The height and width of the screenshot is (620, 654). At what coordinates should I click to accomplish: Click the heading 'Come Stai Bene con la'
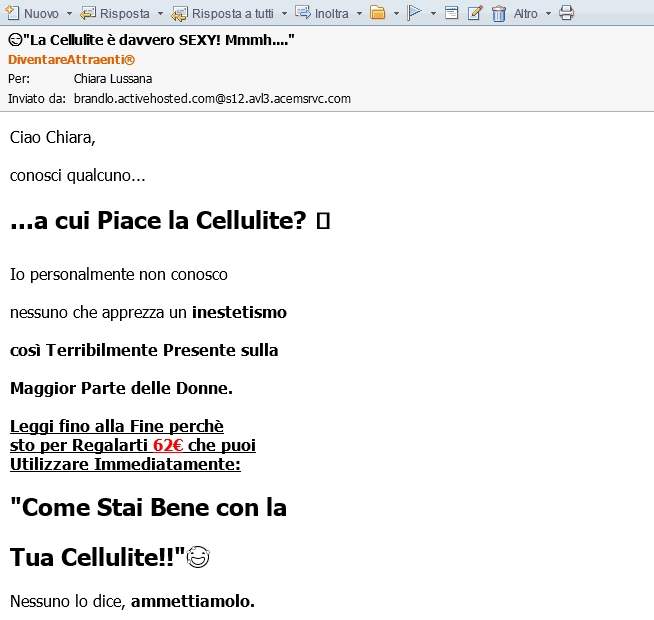tap(148, 507)
